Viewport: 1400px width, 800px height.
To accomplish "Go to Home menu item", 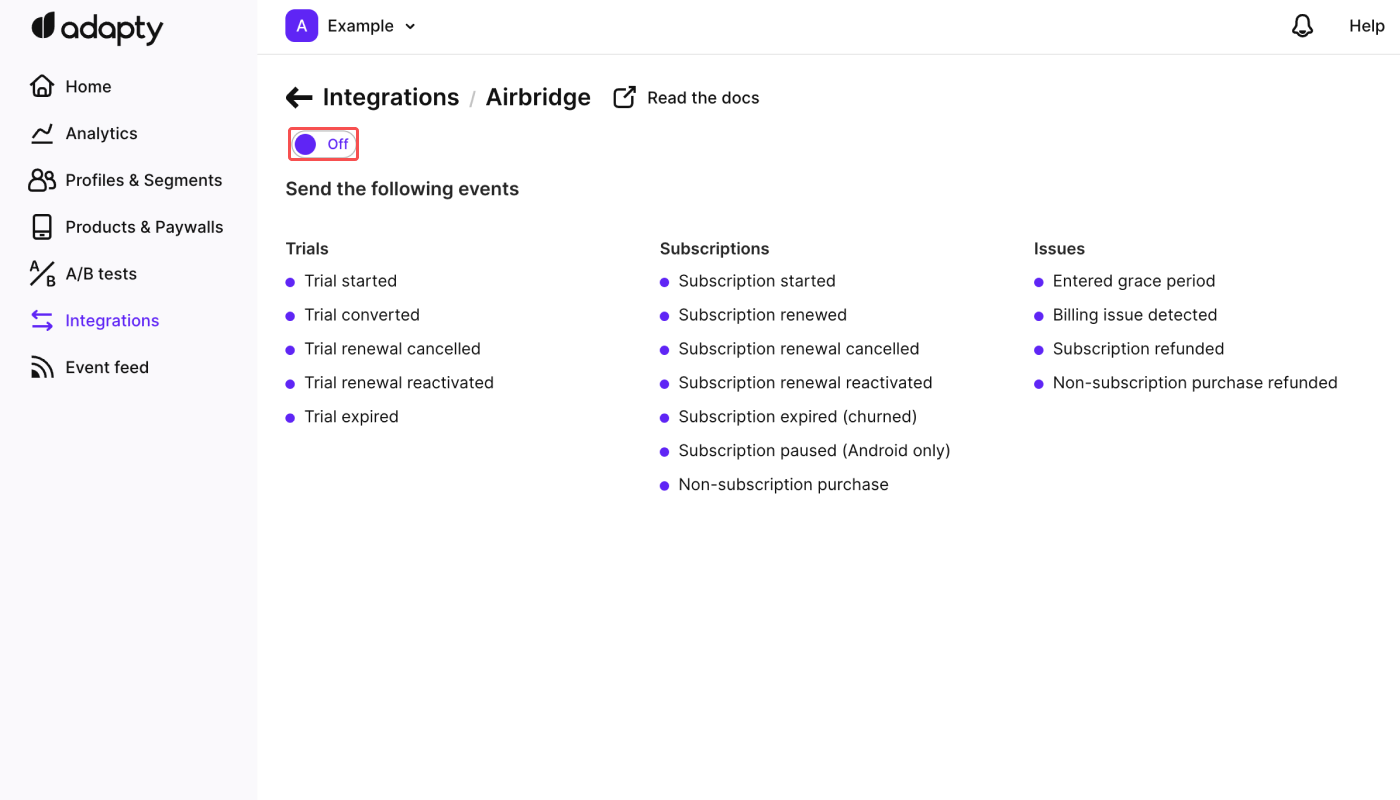I will [x=88, y=86].
